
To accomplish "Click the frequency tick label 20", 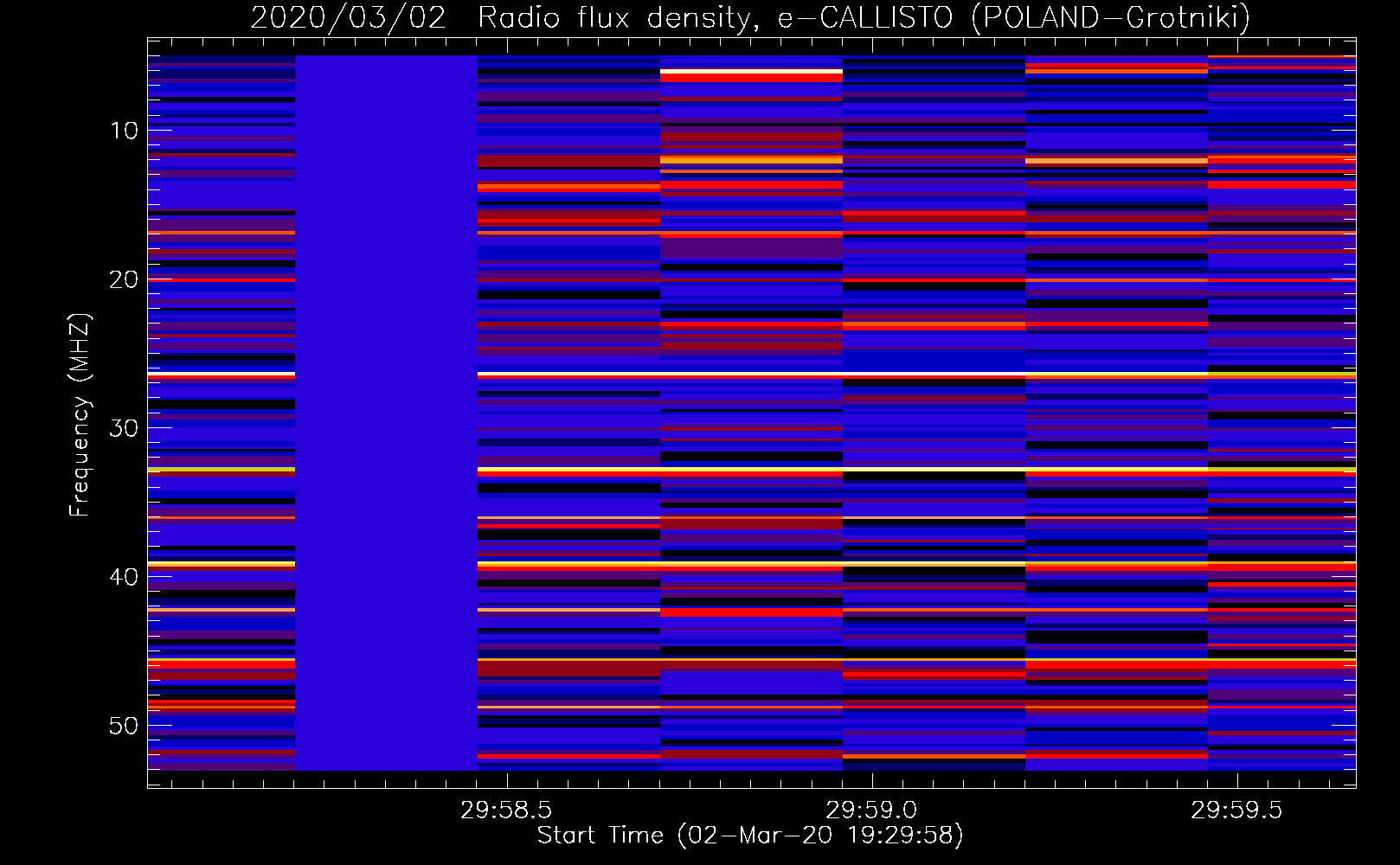I will coord(124,279).
